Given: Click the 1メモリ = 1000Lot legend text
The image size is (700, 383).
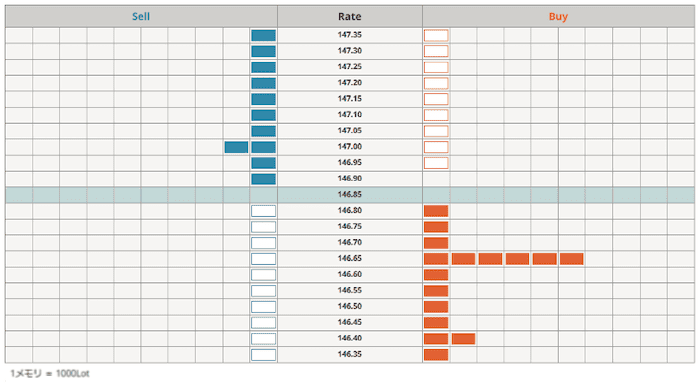Looking at the screenshot, I should tap(50, 373).
